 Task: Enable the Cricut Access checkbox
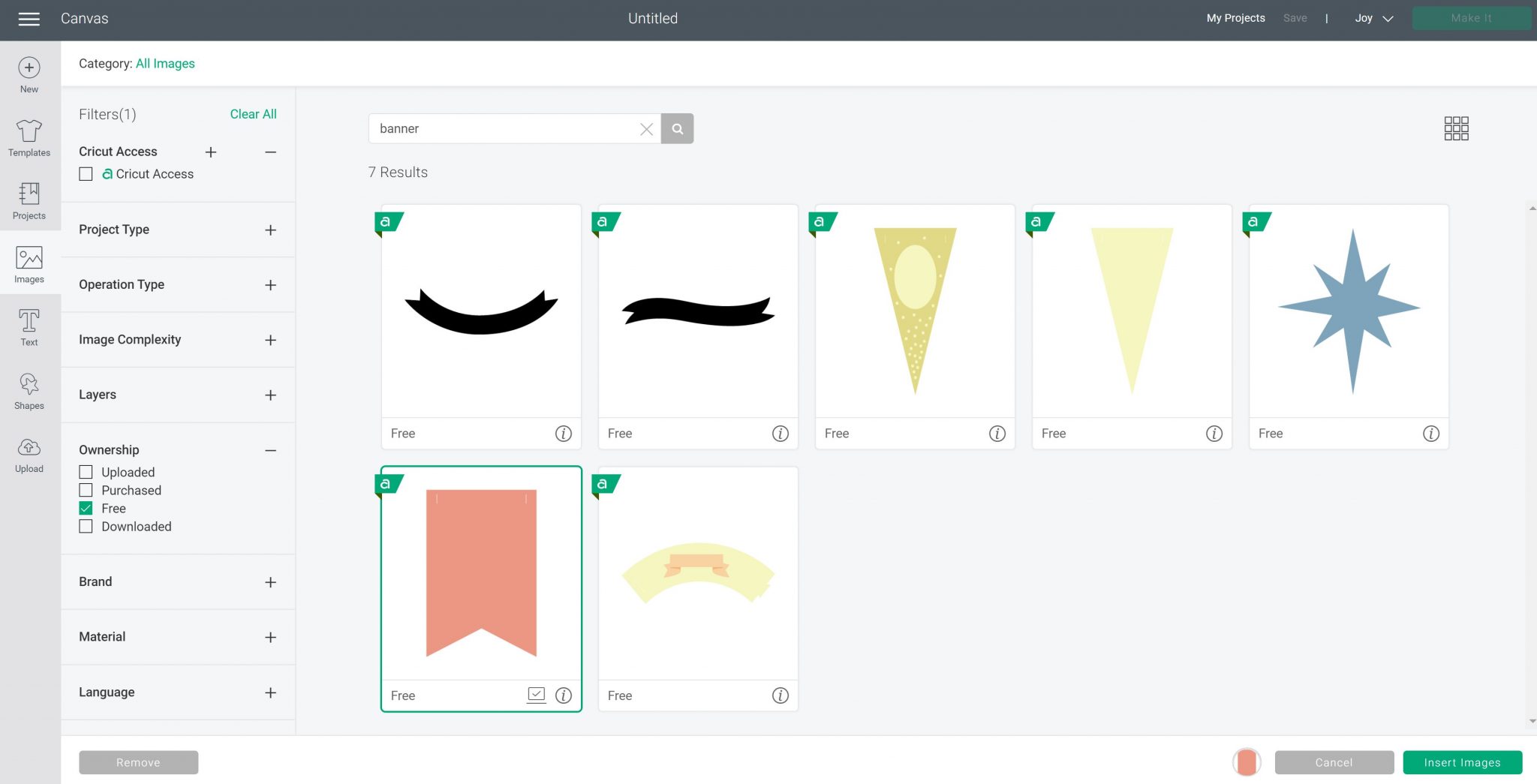tap(86, 174)
